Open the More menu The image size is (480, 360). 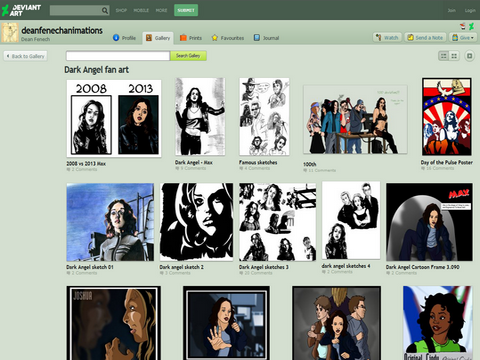(x=161, y=10)
